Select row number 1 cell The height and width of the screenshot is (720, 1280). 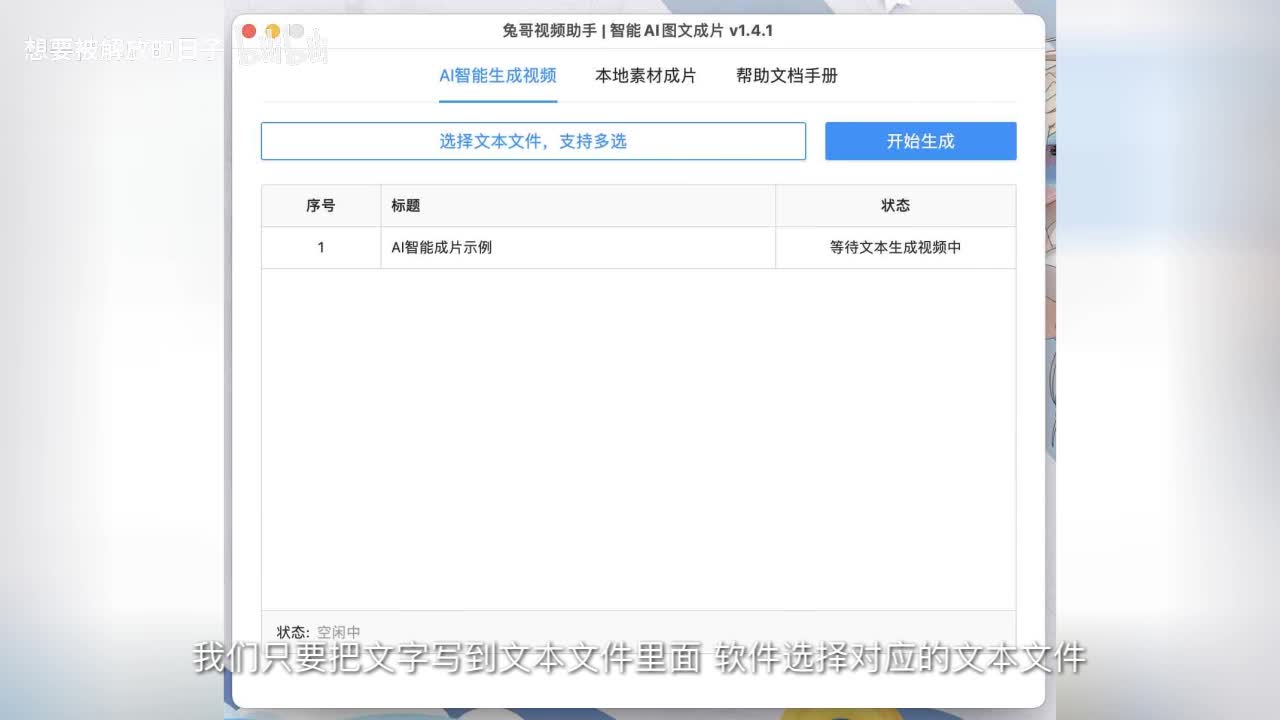pyautogui.click(x=320, y=248)
